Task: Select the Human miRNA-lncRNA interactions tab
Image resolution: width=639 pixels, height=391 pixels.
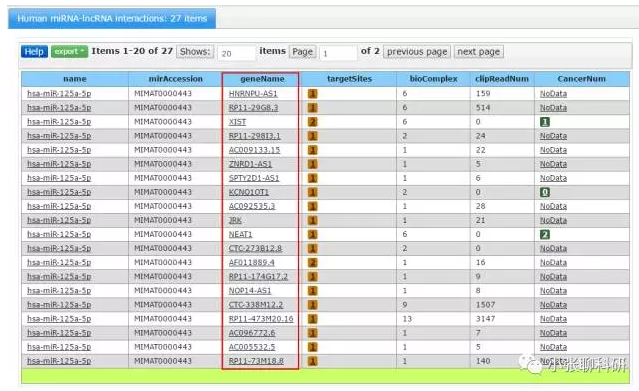Action: (x=112, y=18)
